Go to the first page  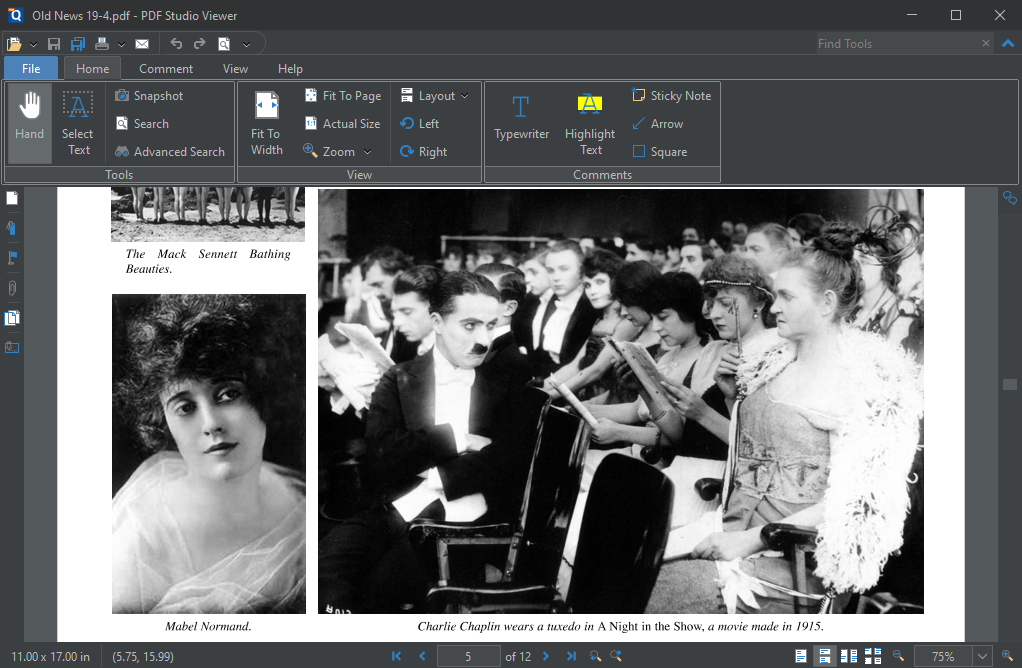396,656
